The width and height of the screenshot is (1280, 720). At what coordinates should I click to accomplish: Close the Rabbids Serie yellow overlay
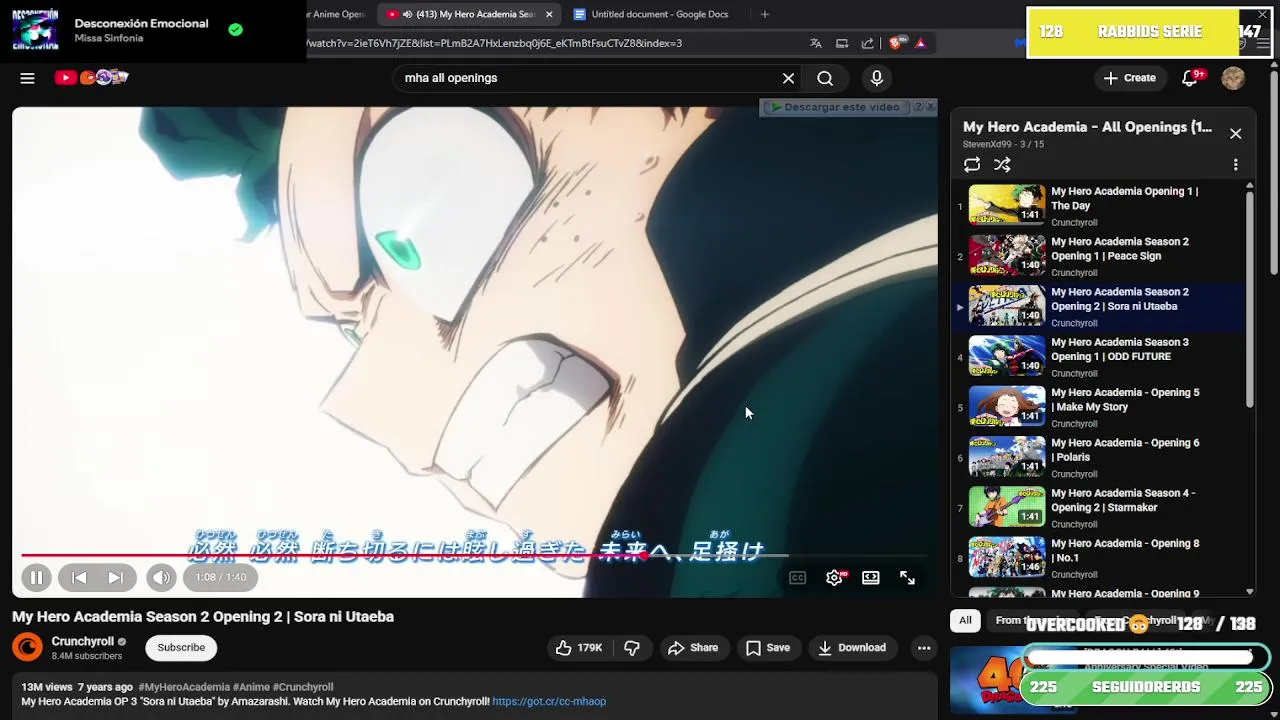pyautogui.click(x=1262, y=15)
